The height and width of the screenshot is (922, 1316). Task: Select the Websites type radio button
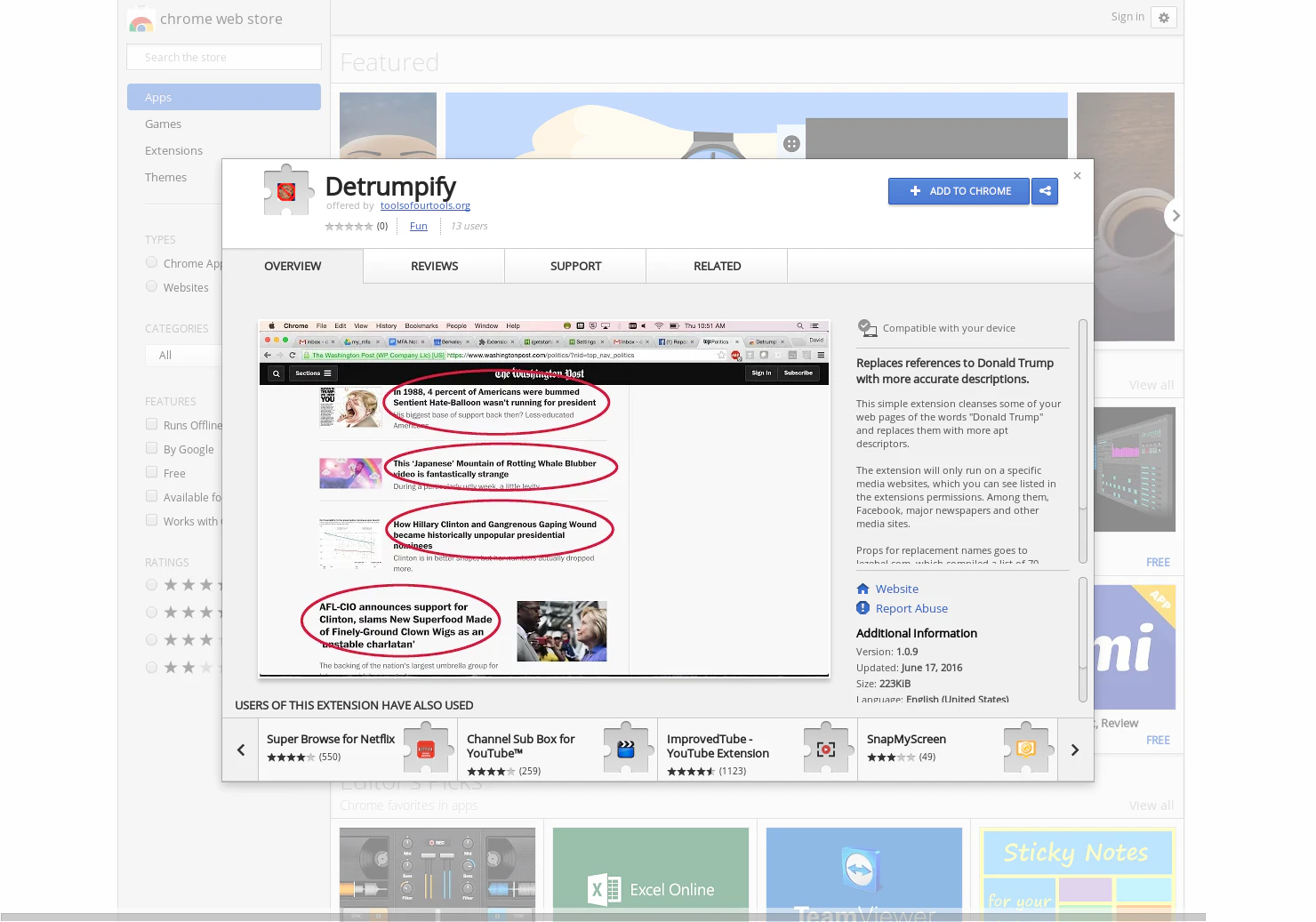click(152, 286)
